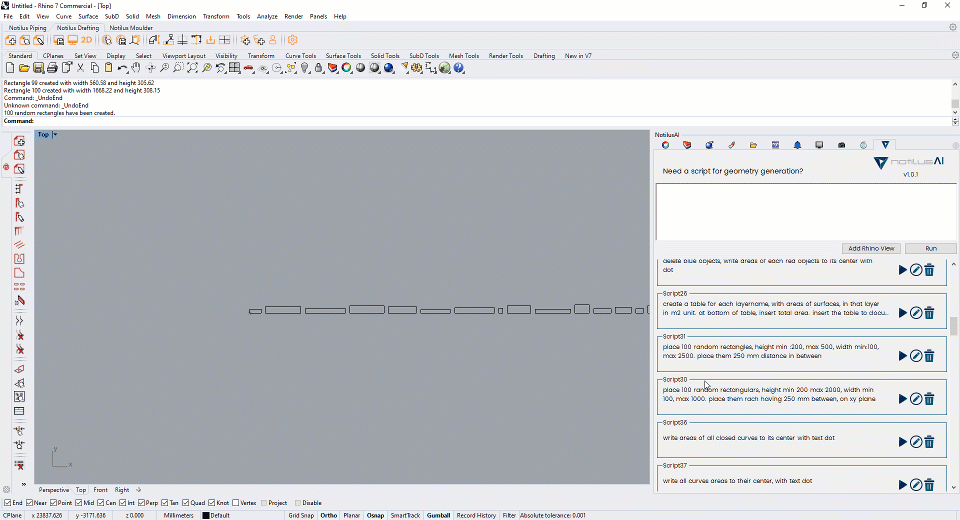
Task: Toggle Gumball in the status bar
Action: pyautogui.click(x=438, y=516)
